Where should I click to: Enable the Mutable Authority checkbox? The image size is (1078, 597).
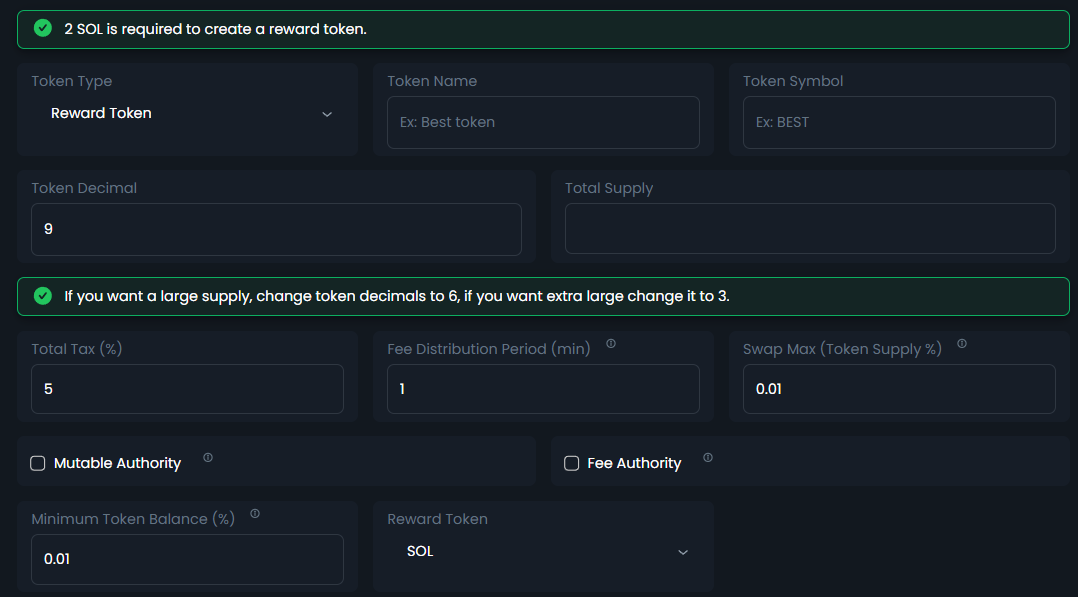[38, 463]
